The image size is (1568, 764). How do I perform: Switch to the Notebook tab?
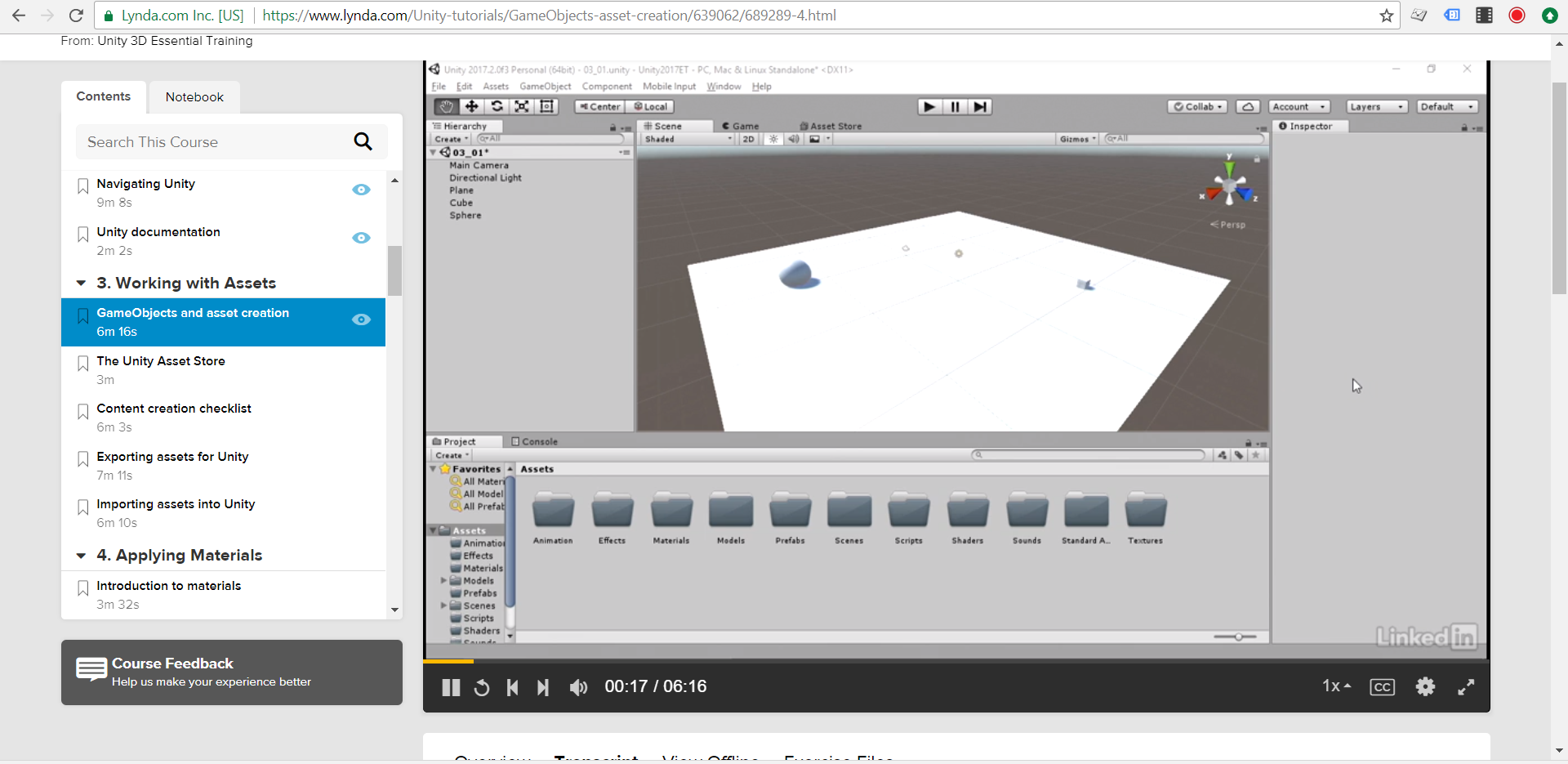point(194,97)
